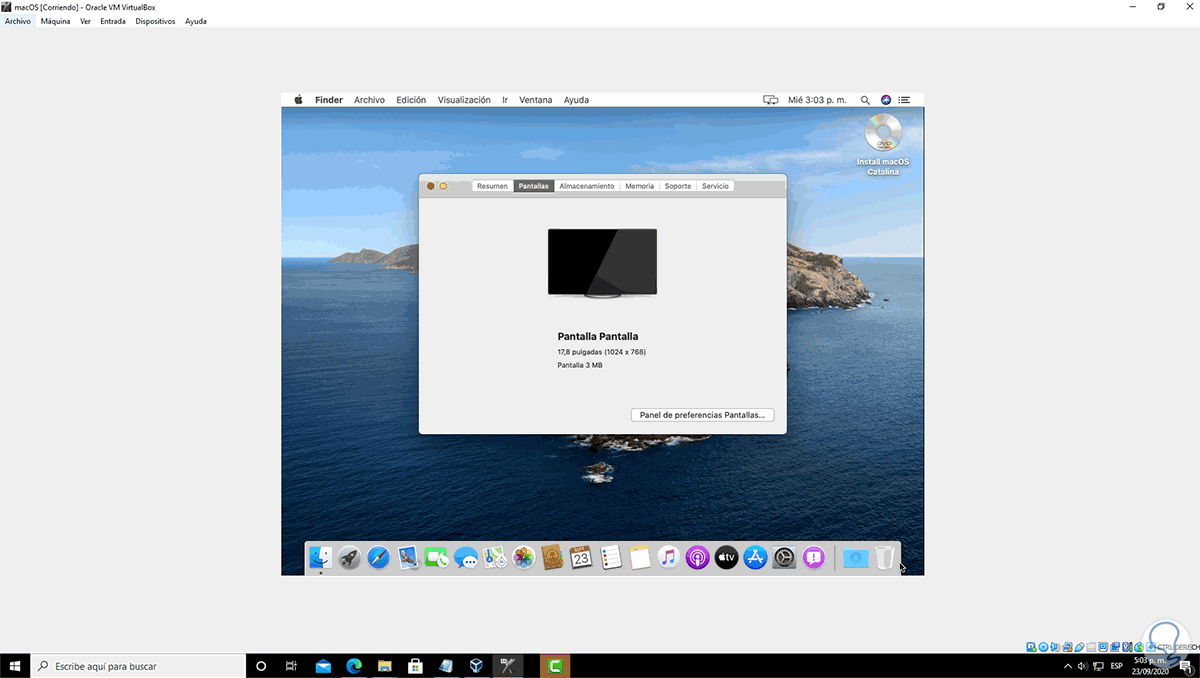This screenshot has width=1200, height=678.
Task: Open VirtualBox Ver menu
Action: (x=85, y=21)
